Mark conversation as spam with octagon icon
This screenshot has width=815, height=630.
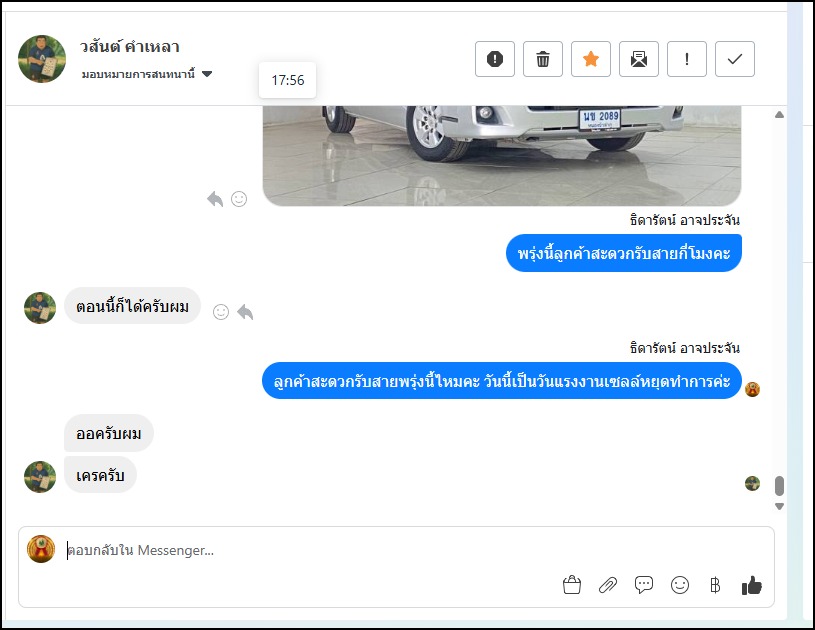tap(495, 59)
